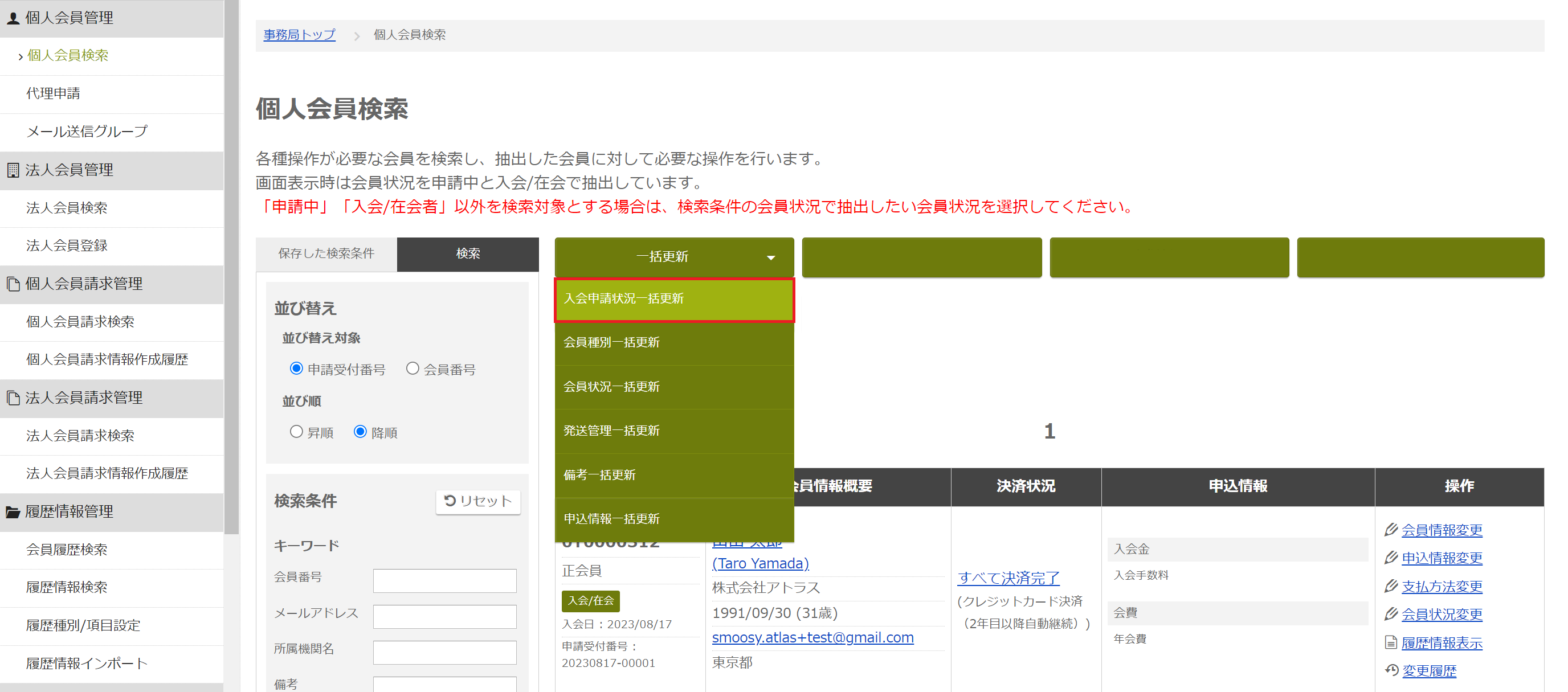Click the smoosy.atlas+test@gmail.com email link
1568x692 pixels.
pos(812,638)
